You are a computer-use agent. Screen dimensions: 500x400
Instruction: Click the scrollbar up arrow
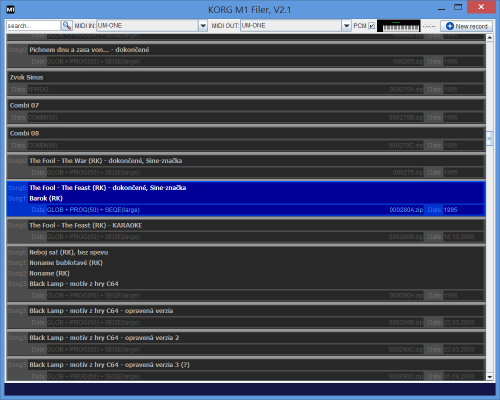(x=489, y=38)
